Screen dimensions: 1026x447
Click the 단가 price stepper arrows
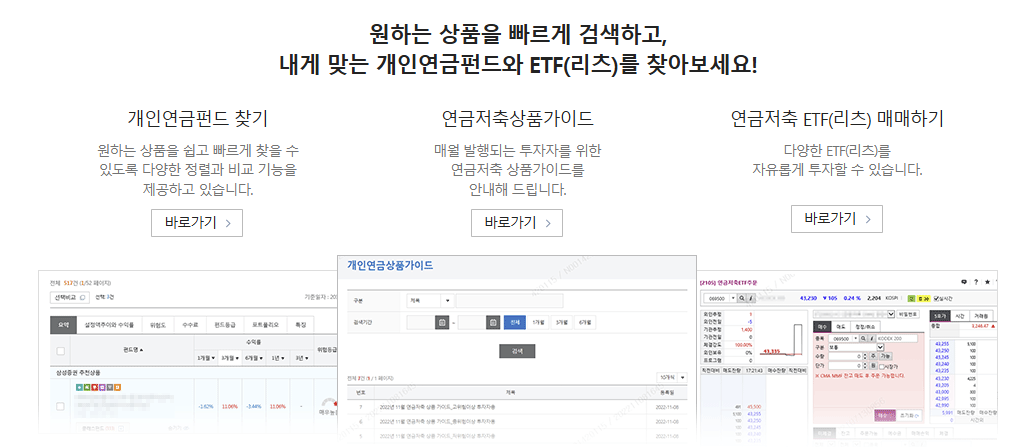[x=865, y=365]
